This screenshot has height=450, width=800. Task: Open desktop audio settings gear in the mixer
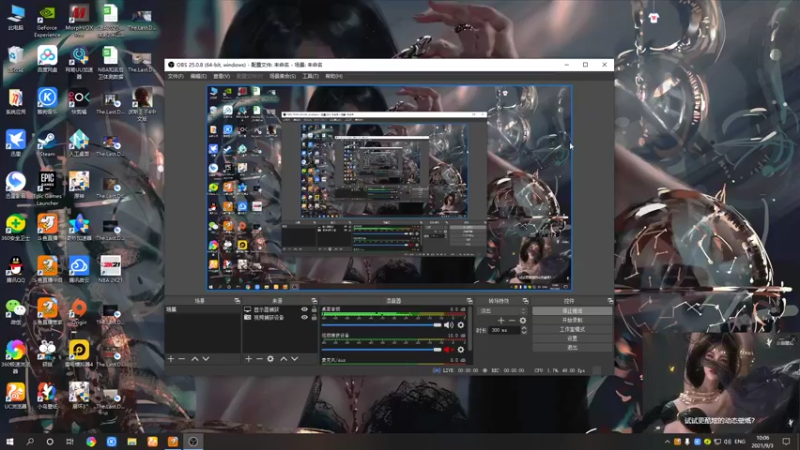(x=461, y=325)
